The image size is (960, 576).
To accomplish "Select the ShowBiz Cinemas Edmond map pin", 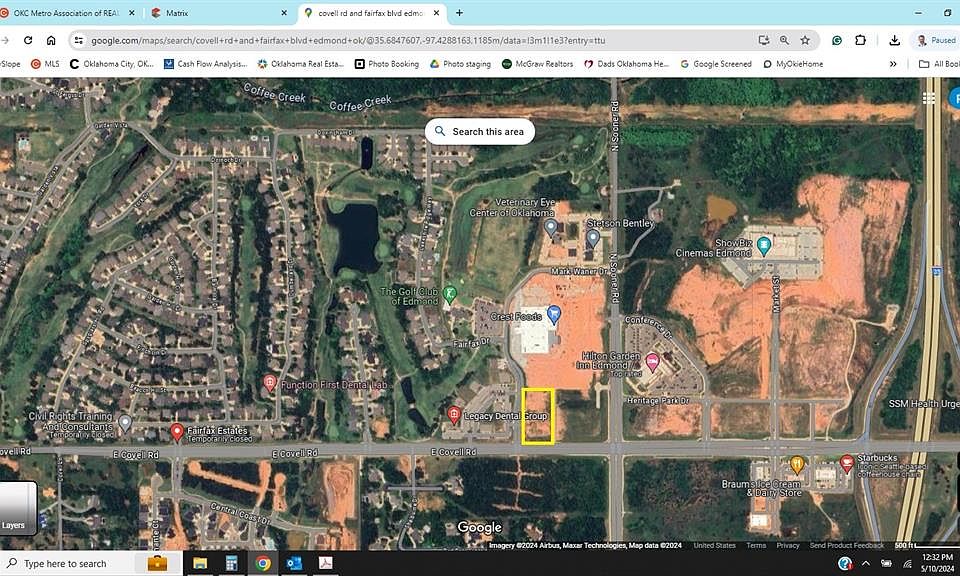I will pos(764,244).
